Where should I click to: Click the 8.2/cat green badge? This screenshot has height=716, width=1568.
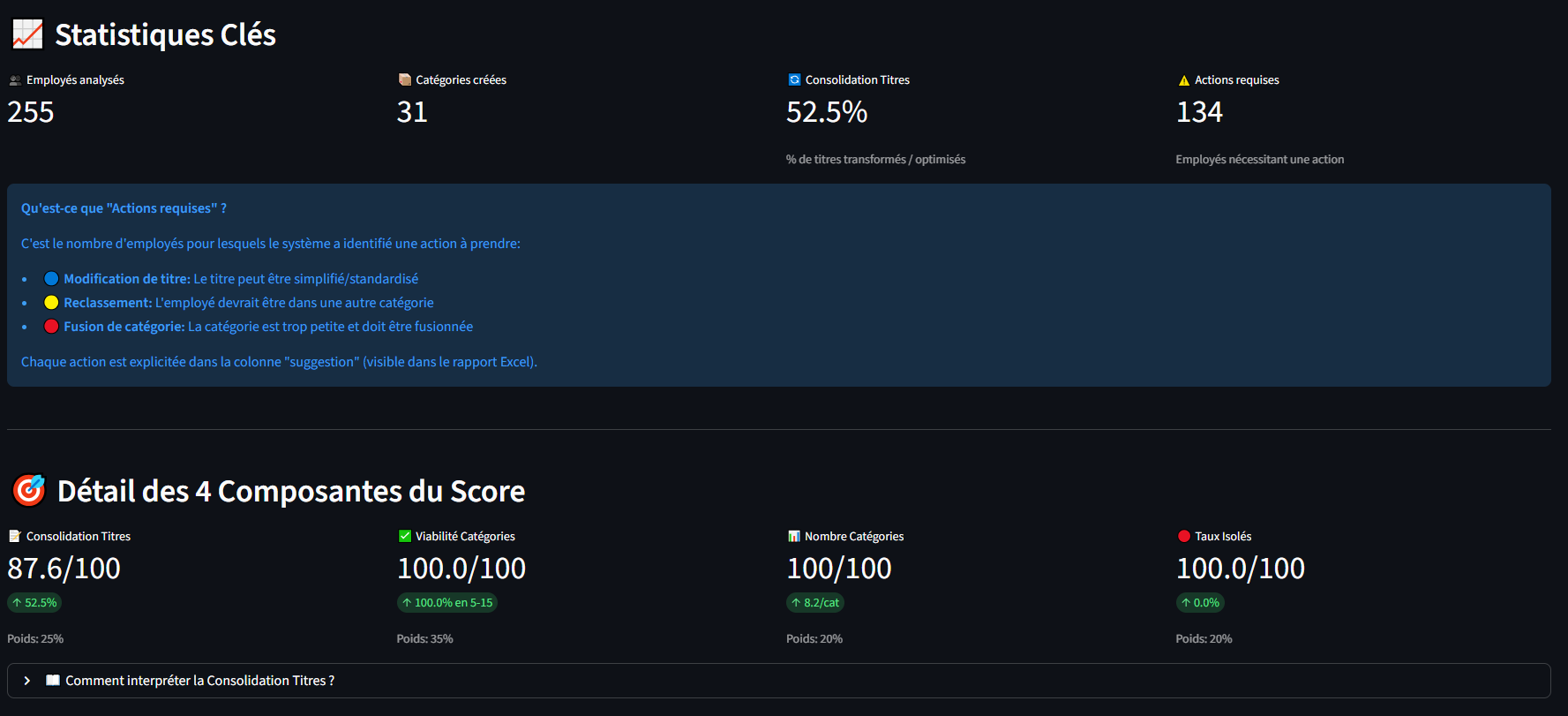coord(815,603)
